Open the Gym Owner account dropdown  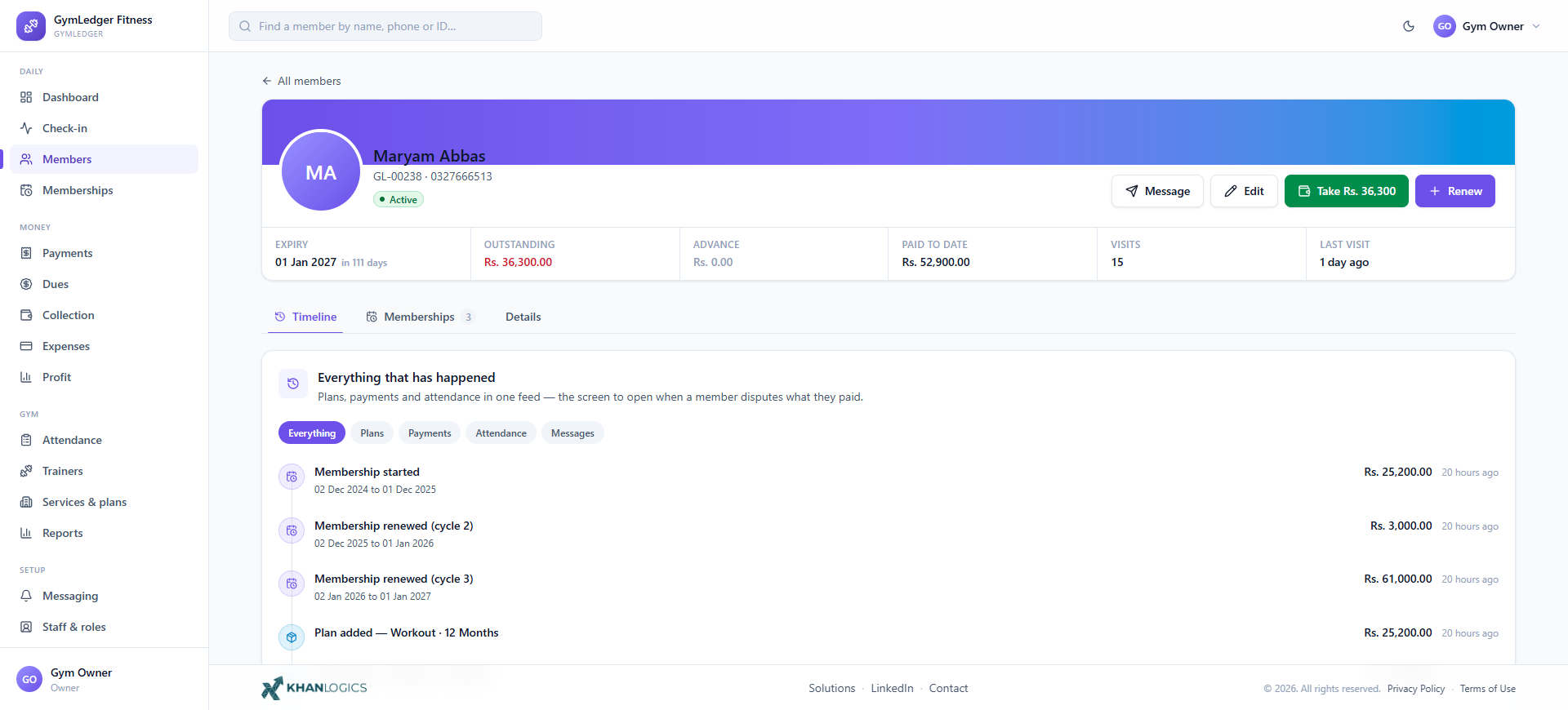(x=1486, y=26)
